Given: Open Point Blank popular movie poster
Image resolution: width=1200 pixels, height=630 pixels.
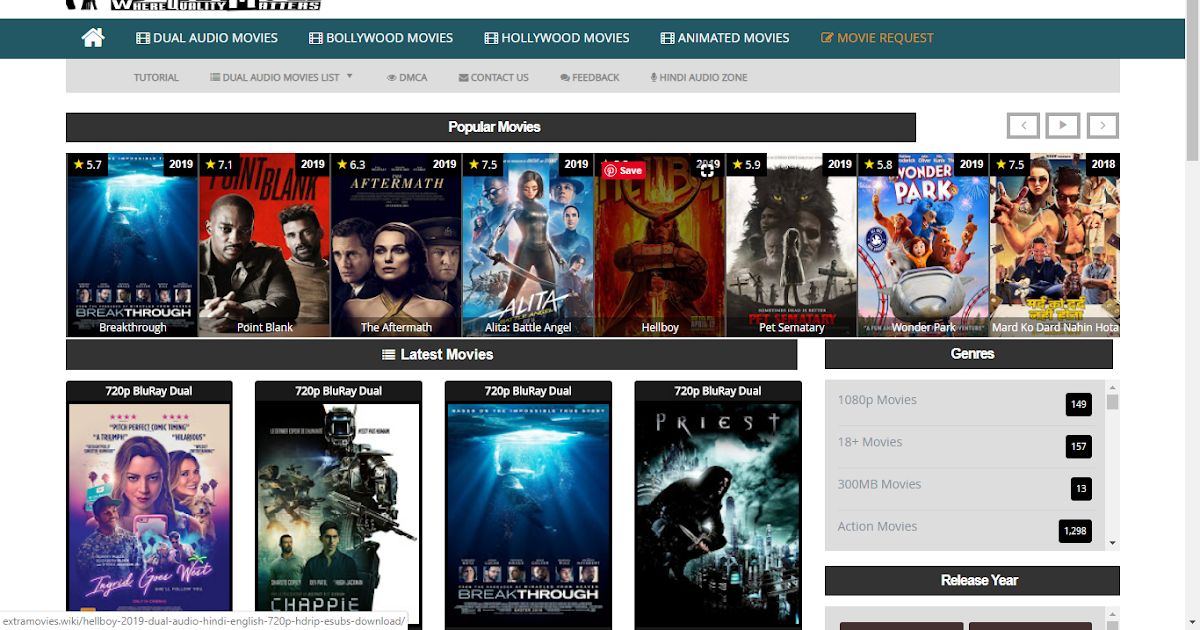Looking at the screenshot, I should (264, 245).
